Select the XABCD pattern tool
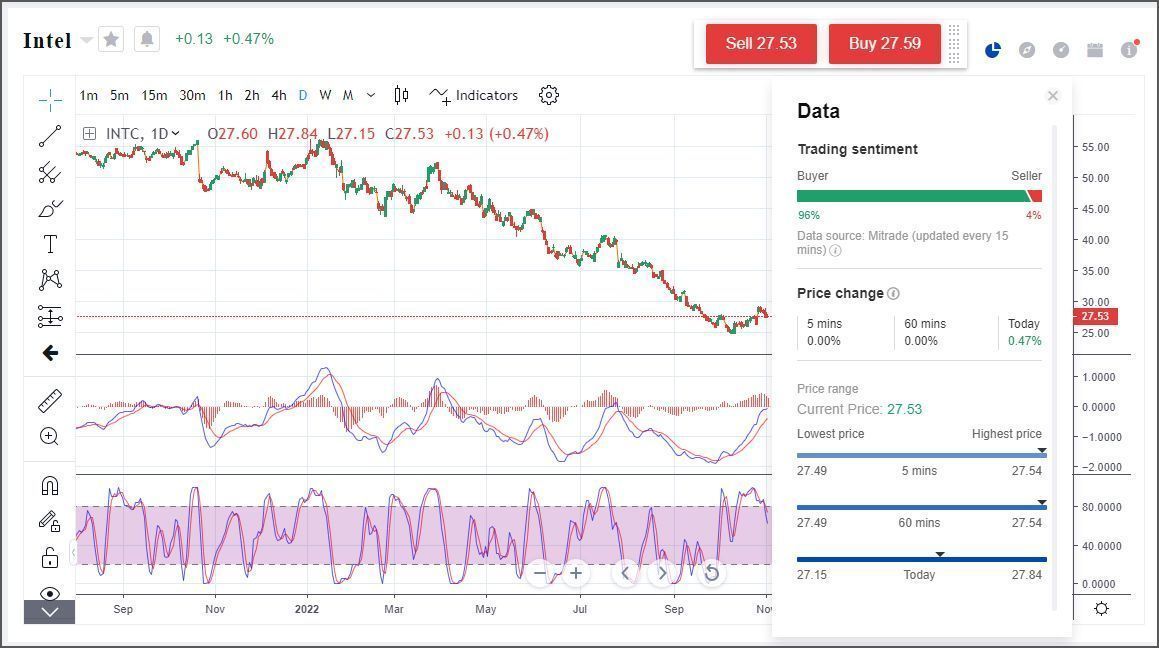The width and height of the screenshot is (1159, 648). (48, 279)
